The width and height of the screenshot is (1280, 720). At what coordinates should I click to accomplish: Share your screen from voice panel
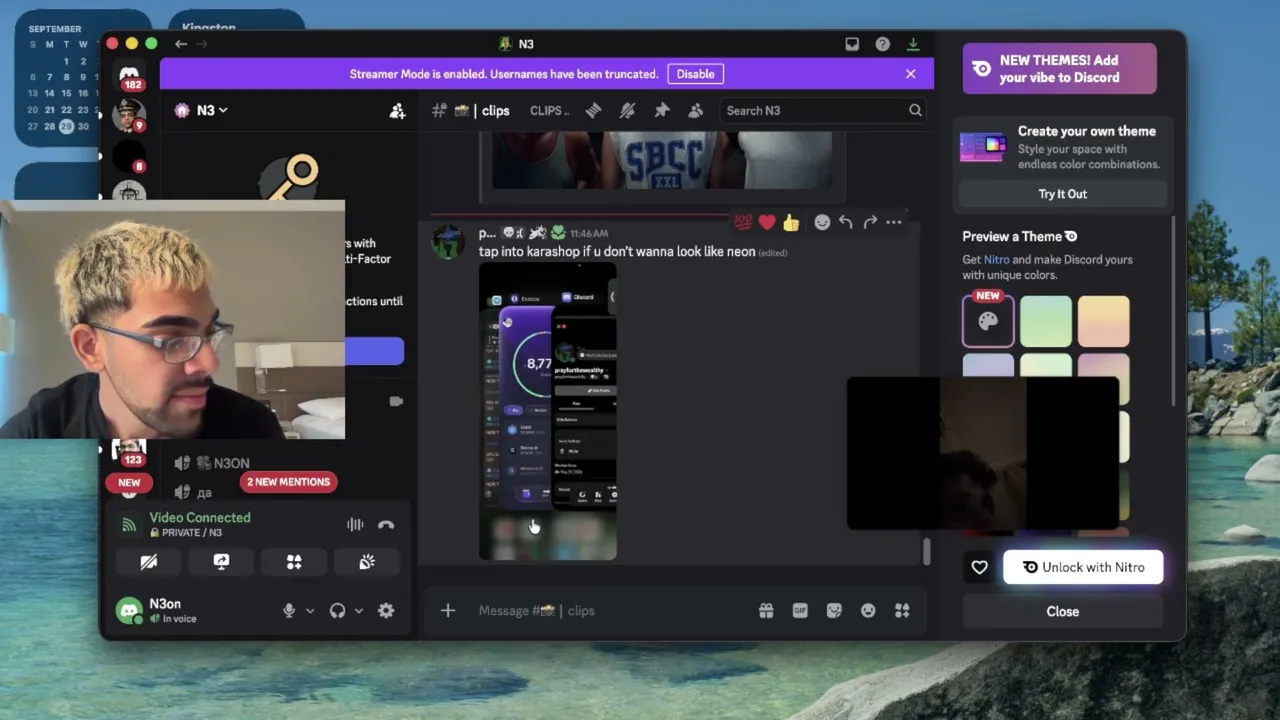pos(221,562)
